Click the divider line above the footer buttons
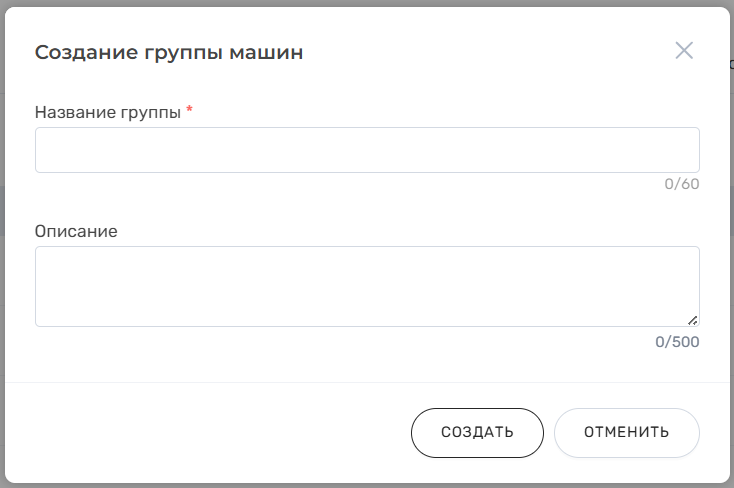Image resolution: width=734 pixels, height=488 pixels. (x=367, y=382)
